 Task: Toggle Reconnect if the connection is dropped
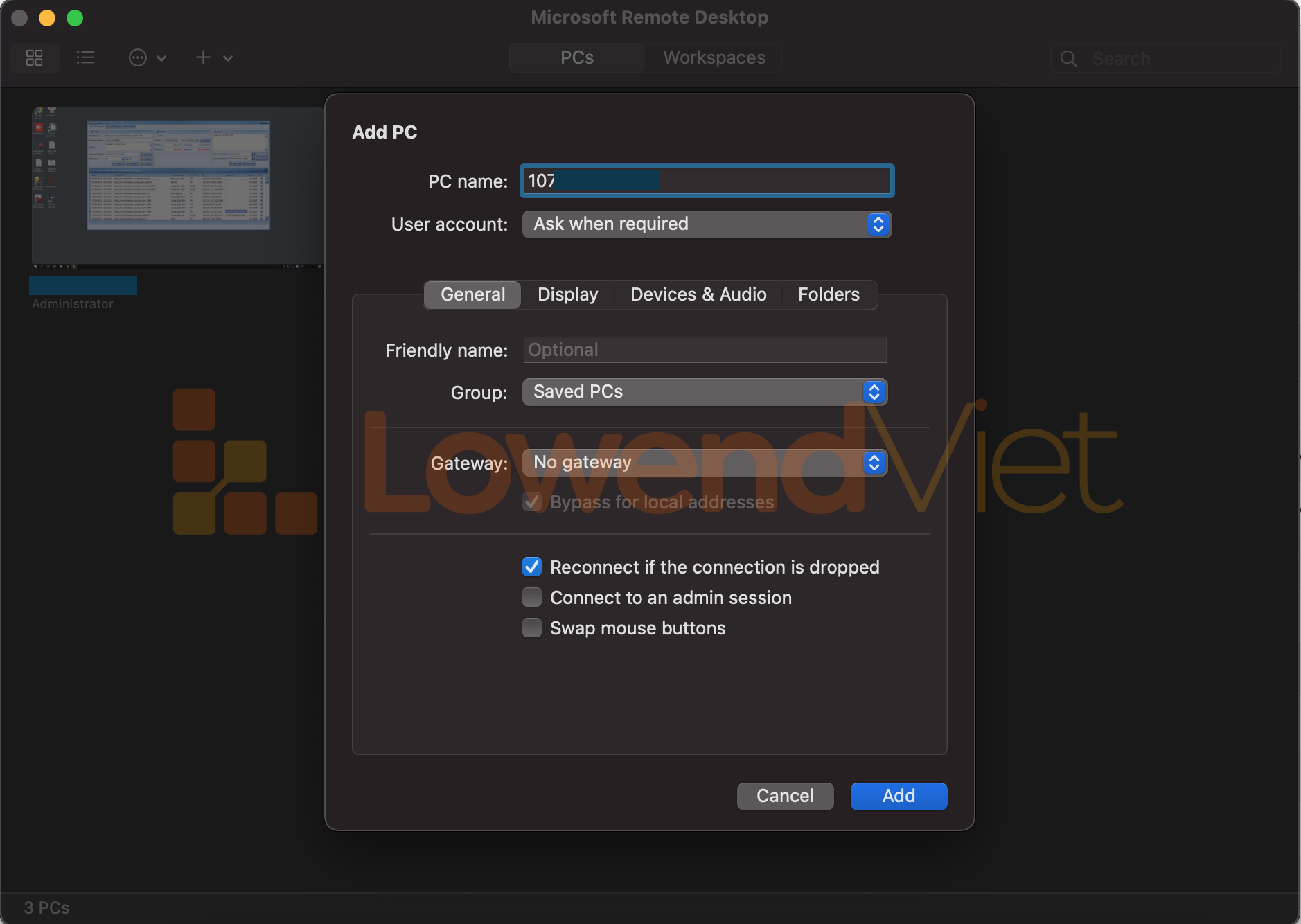pos(532,567)
